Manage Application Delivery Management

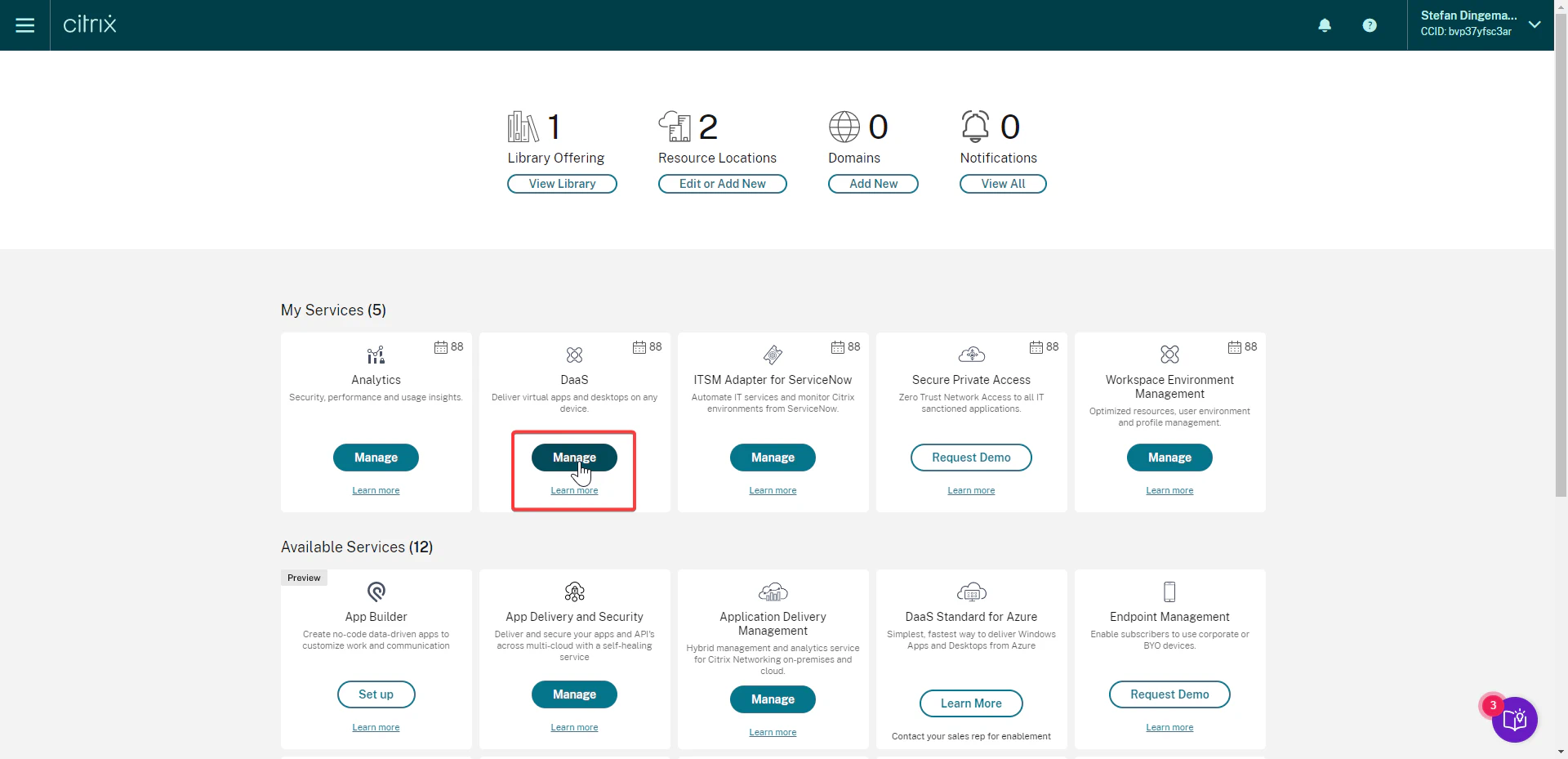[773, 699]
